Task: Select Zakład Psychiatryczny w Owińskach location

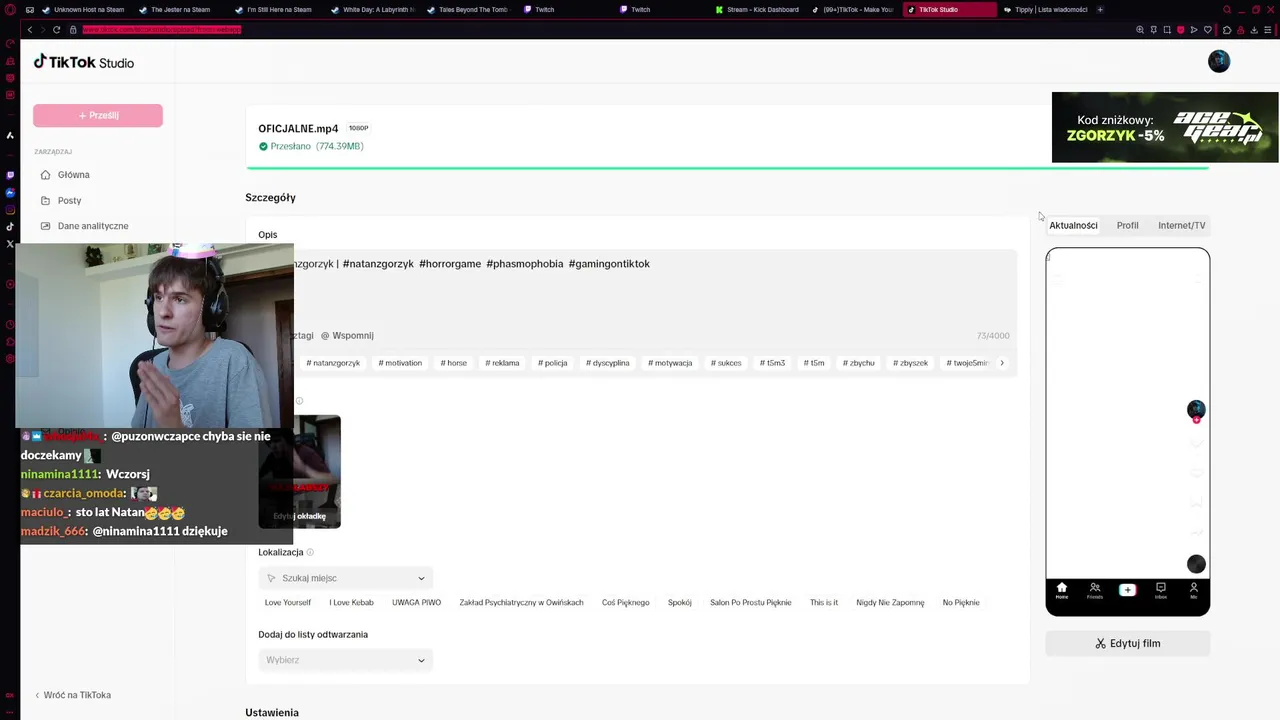Action: coord(521,603)
